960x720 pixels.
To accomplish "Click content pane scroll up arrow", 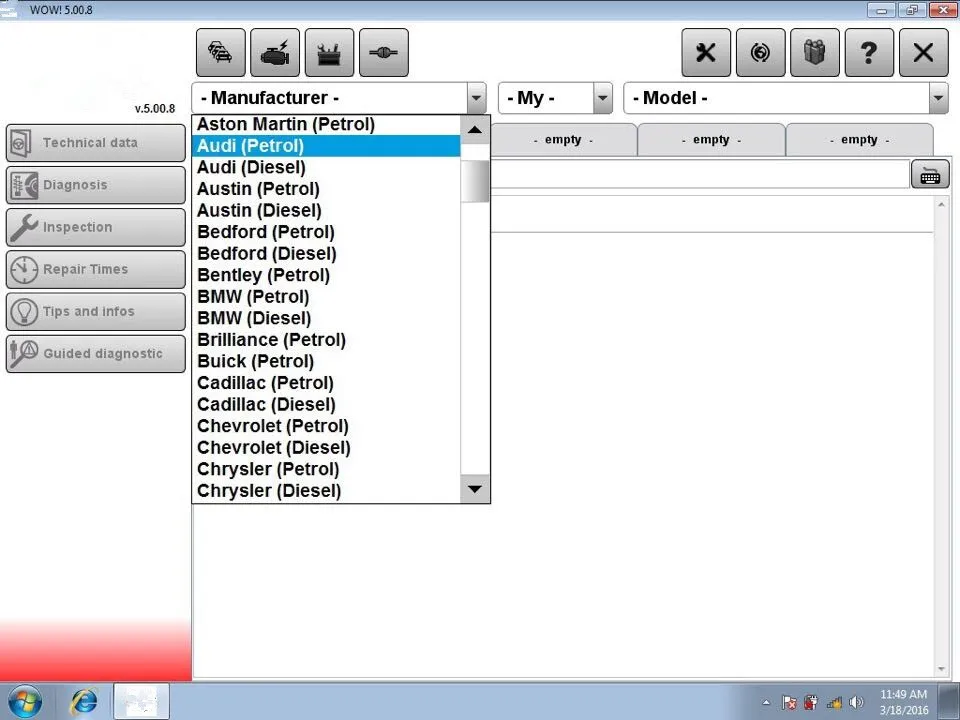I will 942,204.
